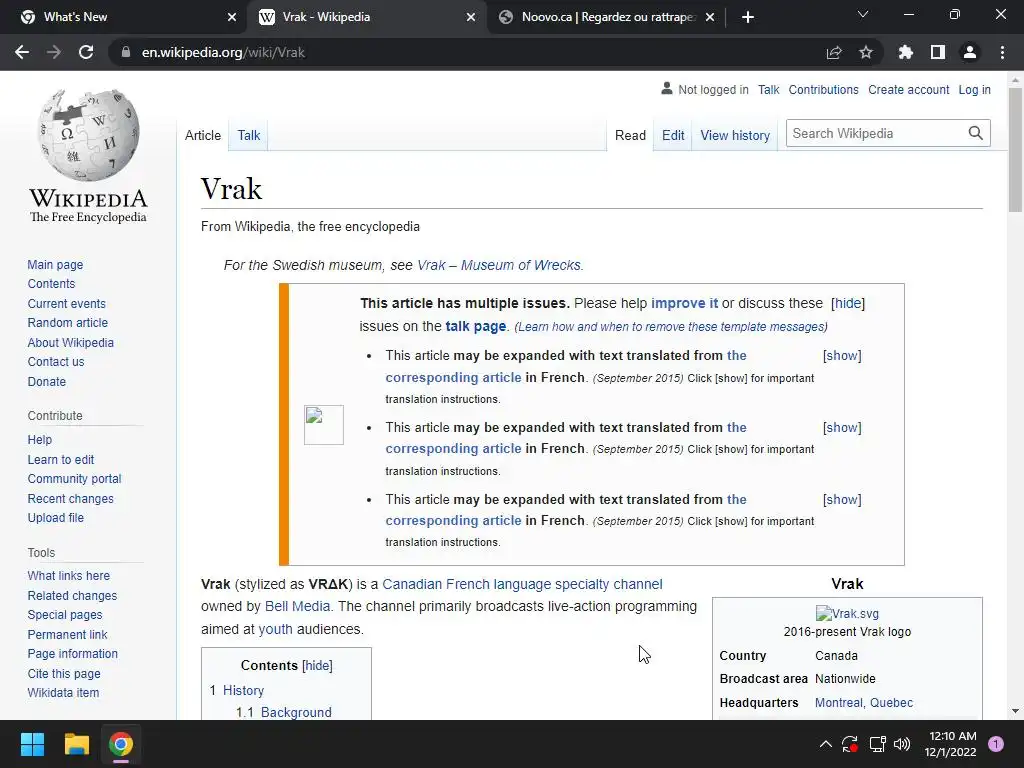Open the taskbar clock showing 12:10 AM
The height and width of the screenshot is (768, 1024).
[950, 744]
